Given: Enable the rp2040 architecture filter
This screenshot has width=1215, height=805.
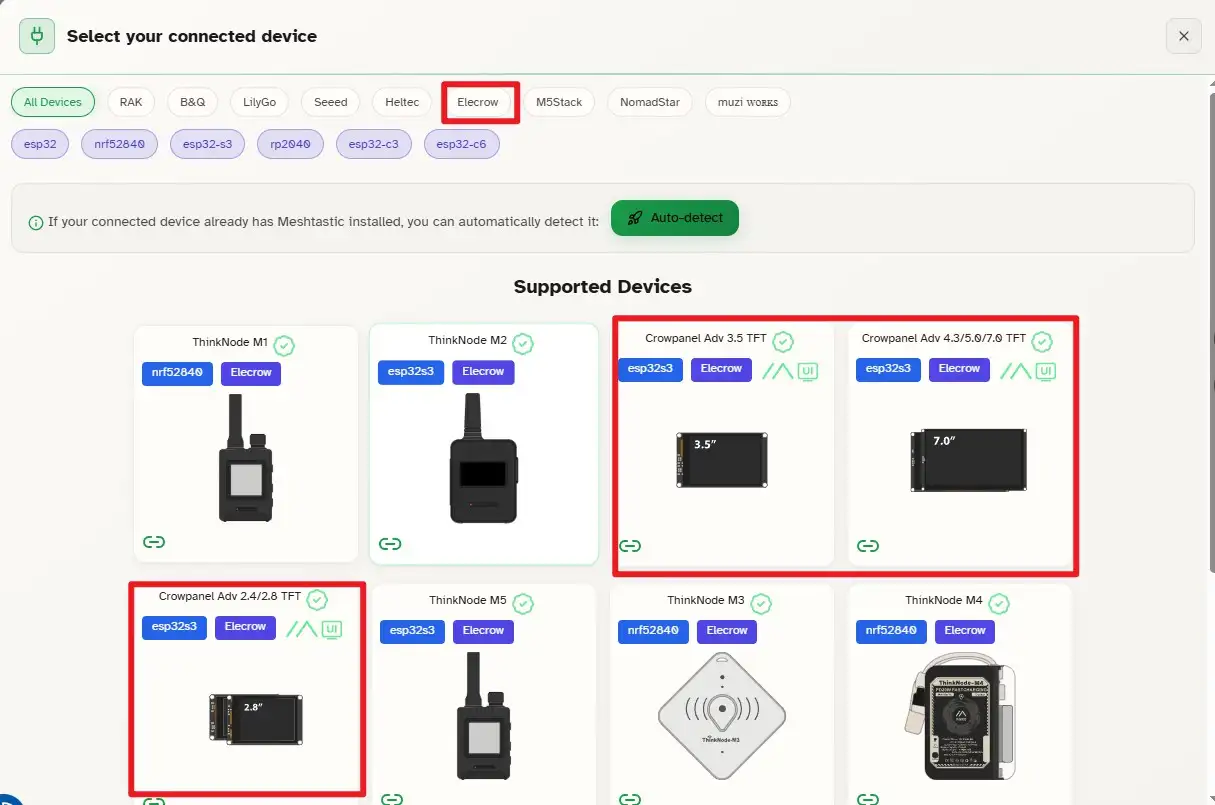Looking at the screenshot, I should 290,144.
